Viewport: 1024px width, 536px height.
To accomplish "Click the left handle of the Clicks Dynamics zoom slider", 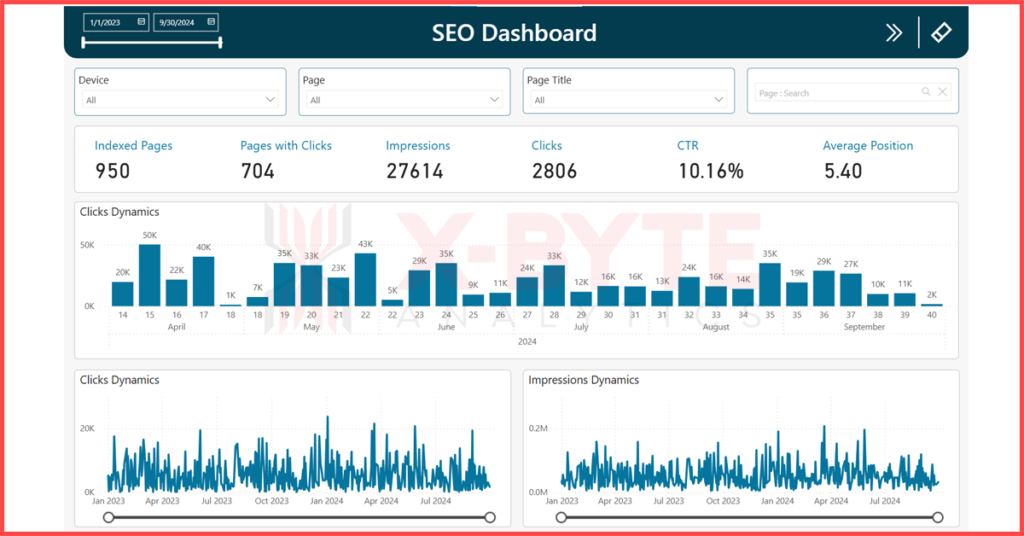I will point(108,517).
